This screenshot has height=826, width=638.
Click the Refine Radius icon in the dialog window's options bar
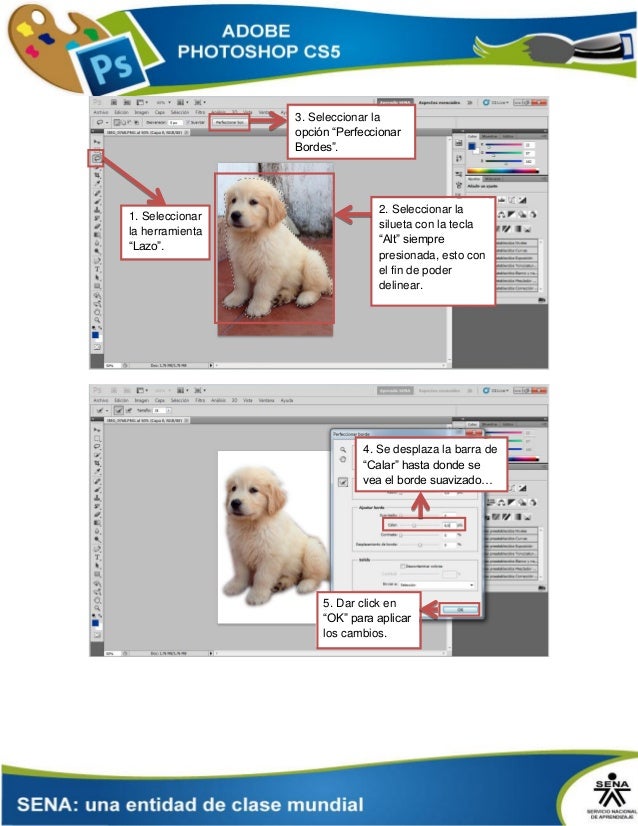[119, 410]
